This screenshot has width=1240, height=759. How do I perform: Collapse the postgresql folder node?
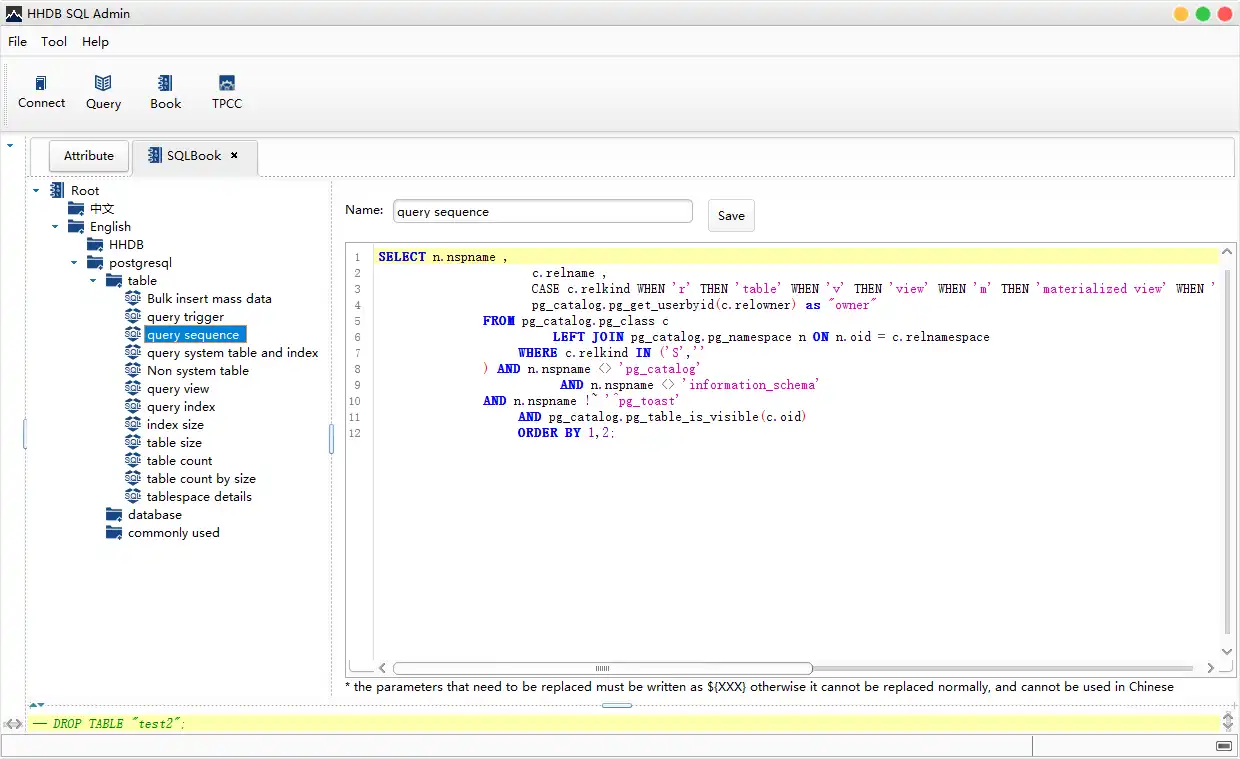pos(75,263)
